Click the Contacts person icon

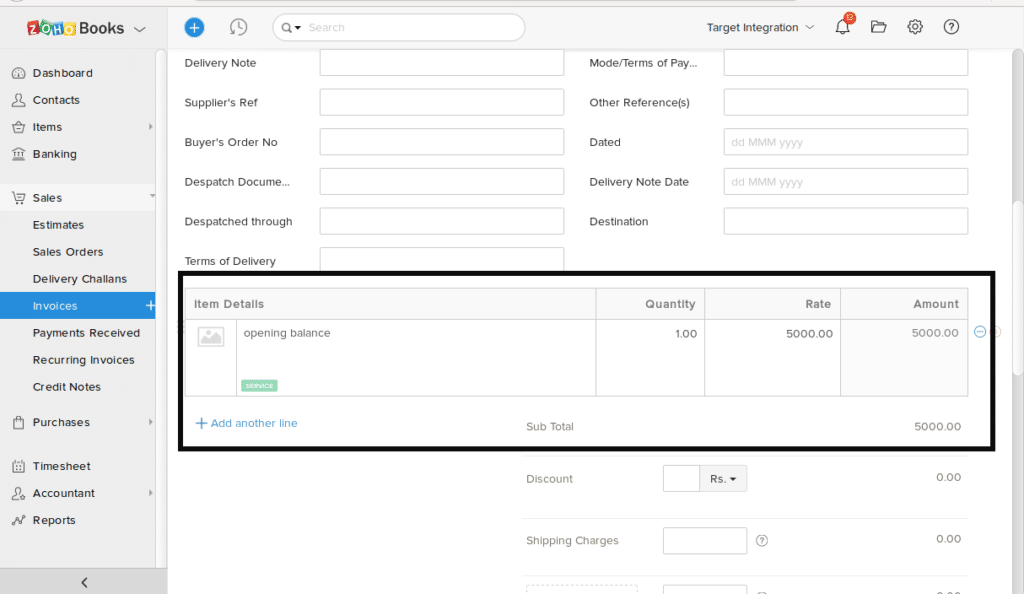[x=18, y=100]
